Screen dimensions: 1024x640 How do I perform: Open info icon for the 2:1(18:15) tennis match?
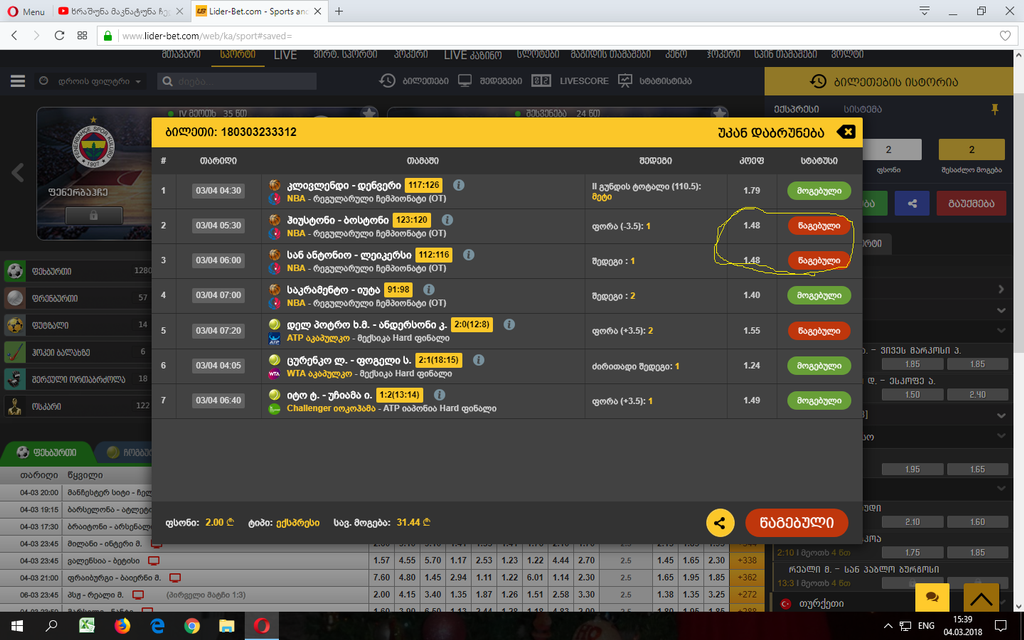pos(478,360)
